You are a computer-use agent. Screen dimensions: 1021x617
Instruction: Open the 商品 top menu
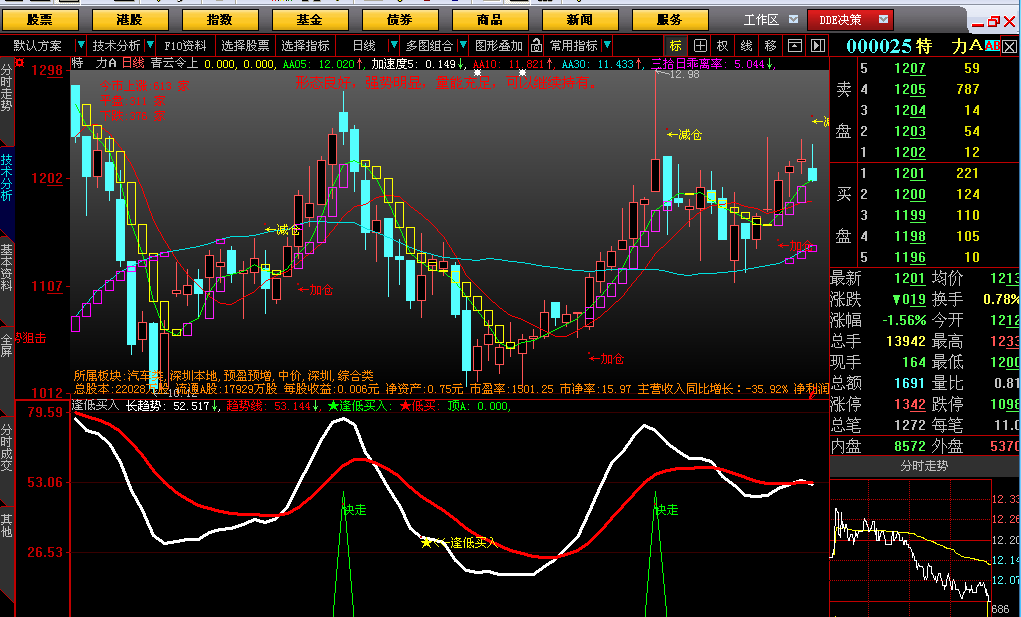point(490,20)
